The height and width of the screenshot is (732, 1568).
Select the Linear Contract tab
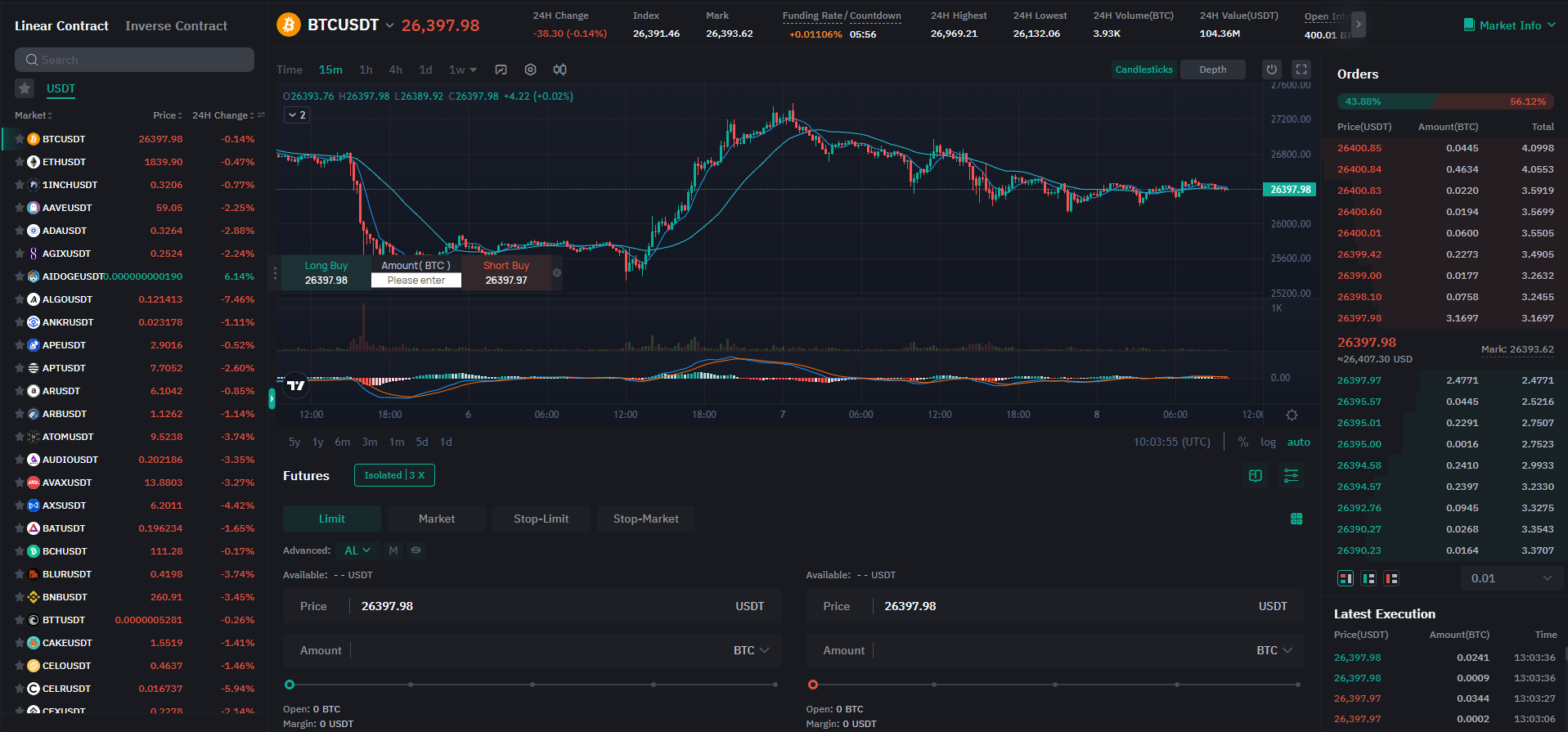pos(61,25)
